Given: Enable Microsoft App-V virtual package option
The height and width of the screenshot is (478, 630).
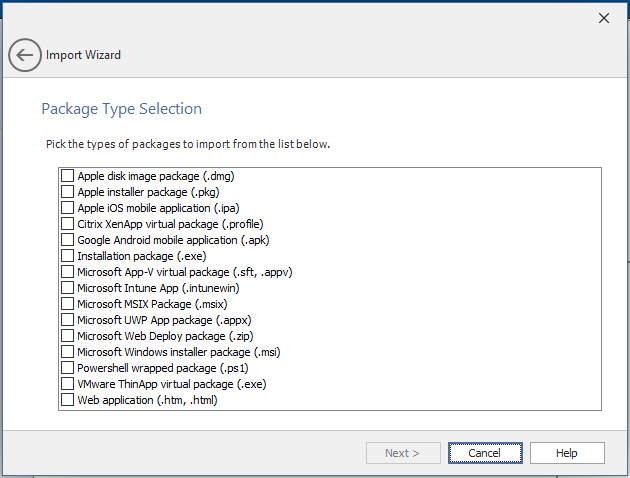Looking at the screenshot, I should pos(68,272).
